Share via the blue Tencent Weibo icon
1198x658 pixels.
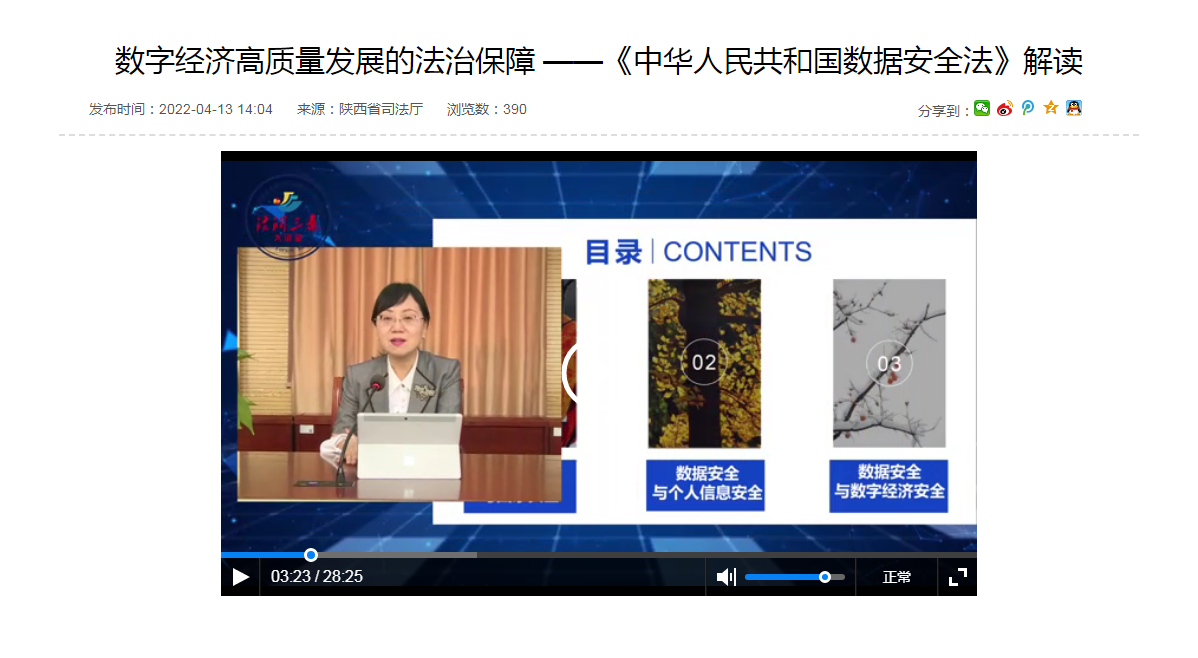coord(1028,108)
